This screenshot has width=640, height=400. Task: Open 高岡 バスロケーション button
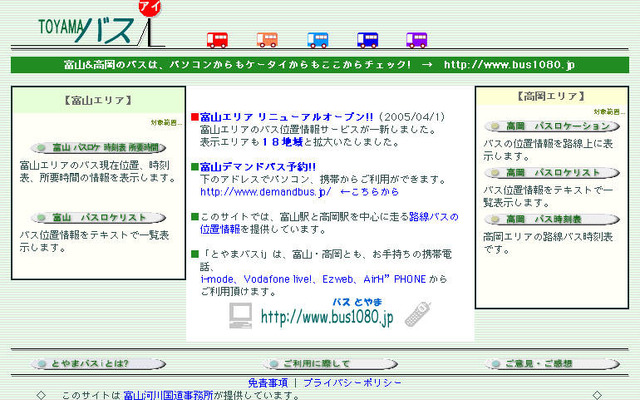click(x=552, y=127)
